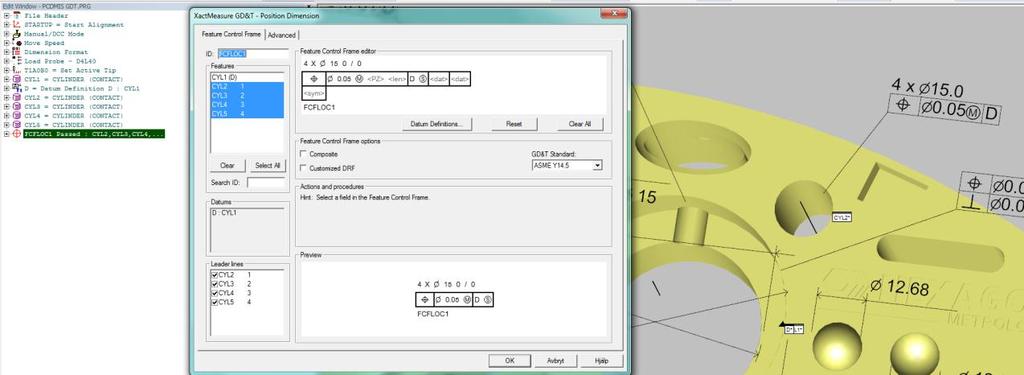Select CYL4 in the Features list
This screenshot has width=1024, height=375.
[247, 105]
